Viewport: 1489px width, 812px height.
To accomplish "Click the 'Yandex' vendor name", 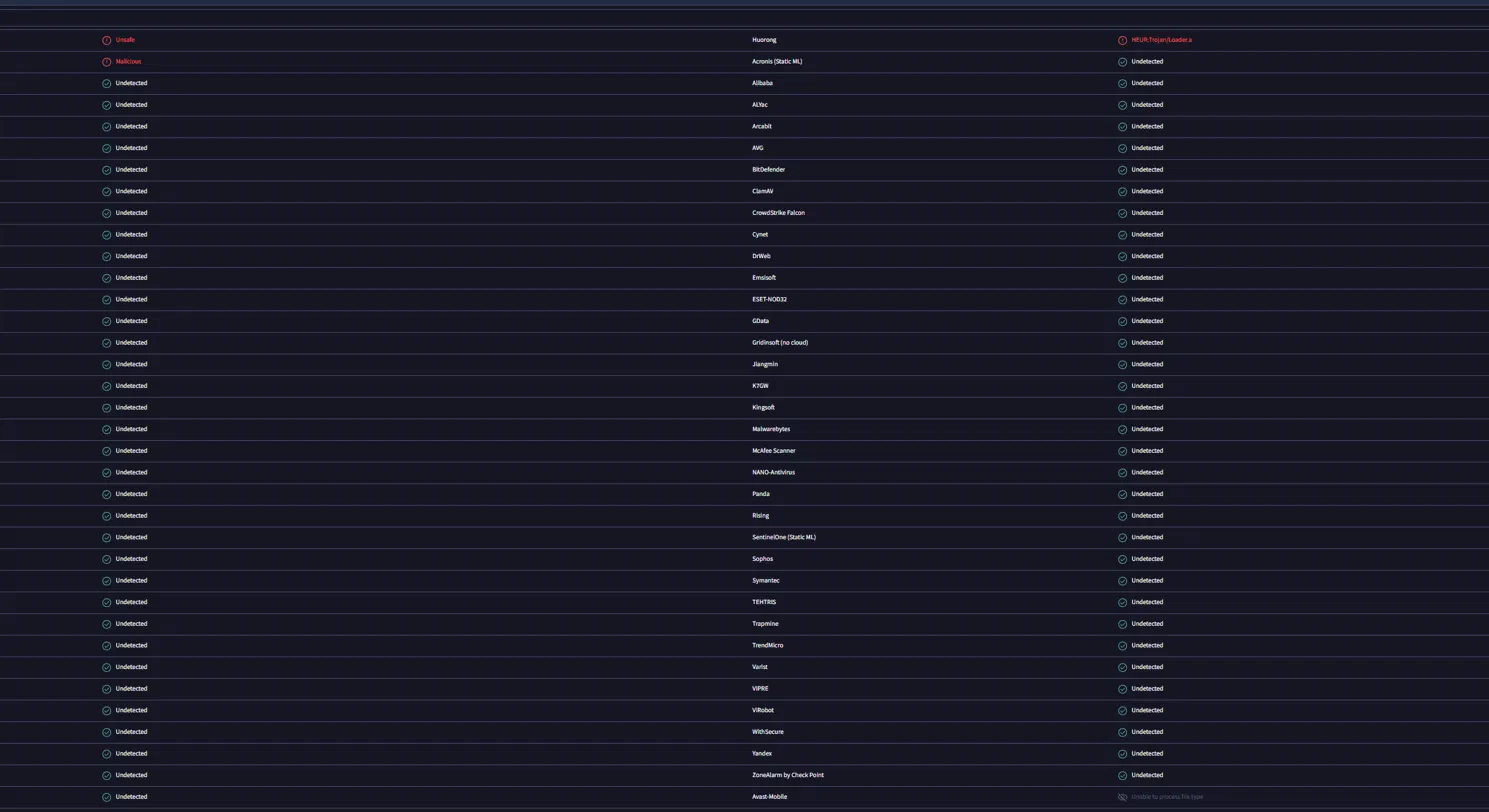I will (762, 754).
